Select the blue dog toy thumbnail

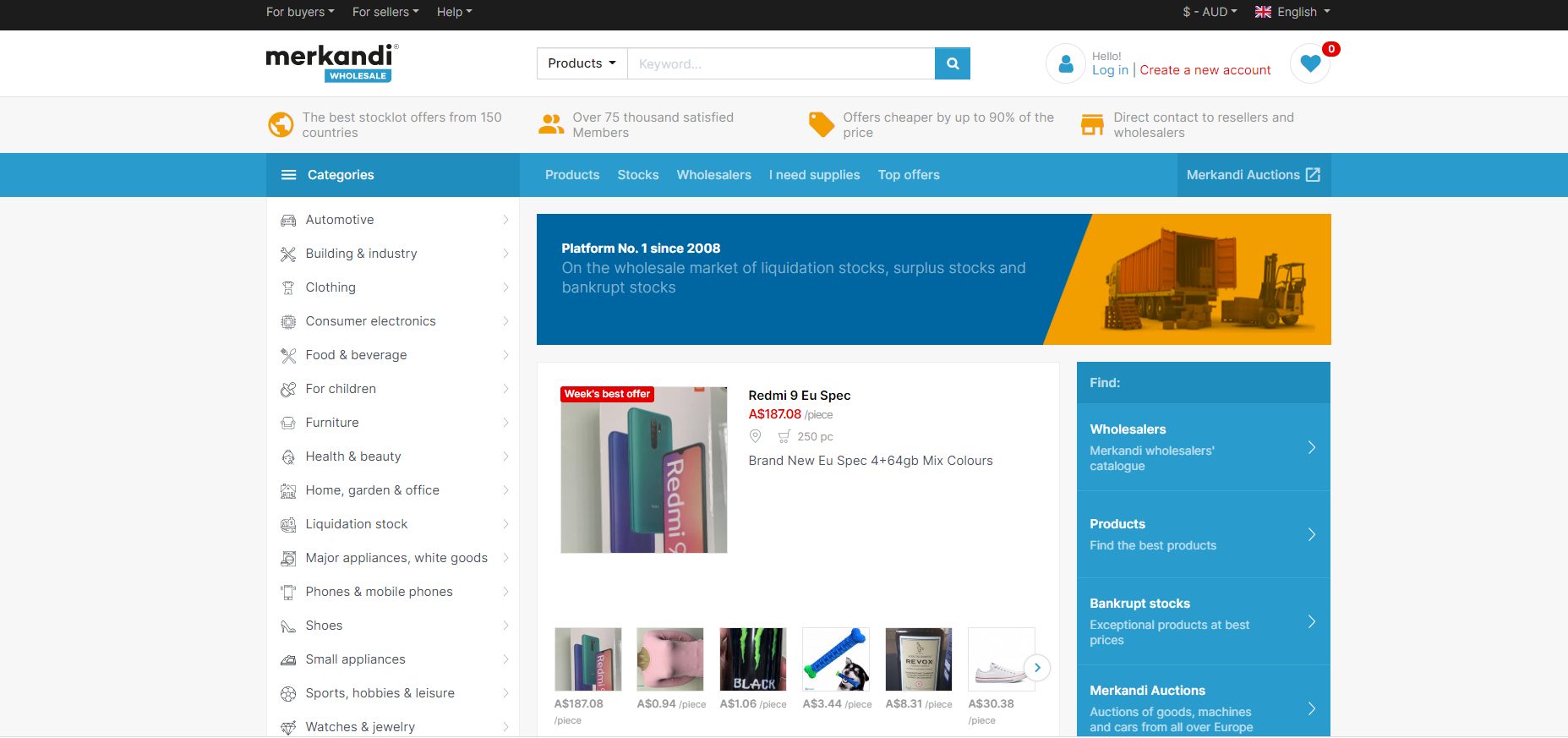[836, 659]
